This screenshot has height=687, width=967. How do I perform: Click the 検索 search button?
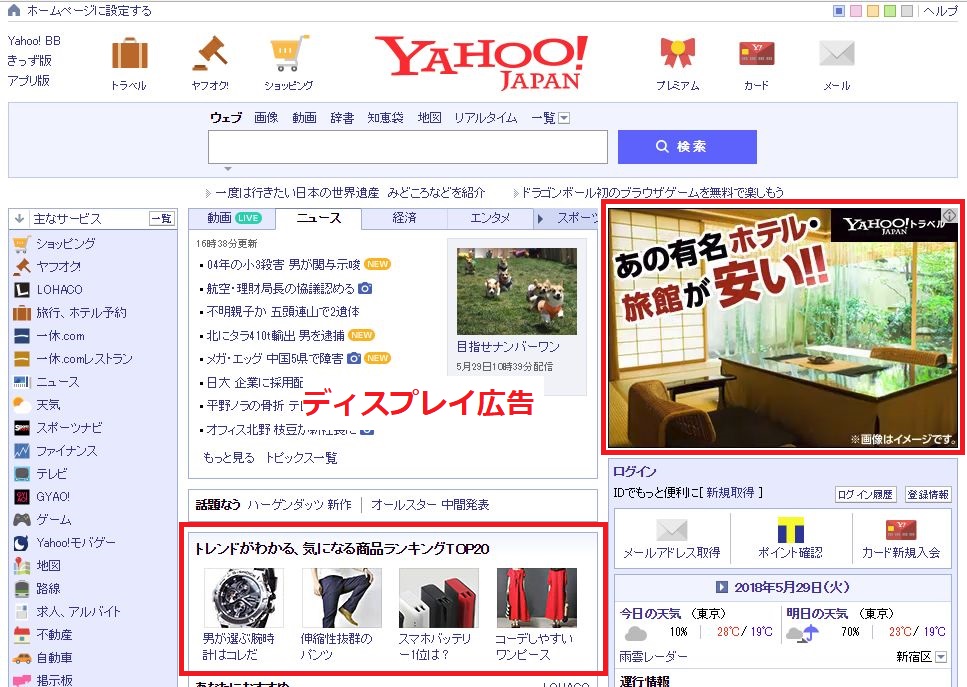pos(687,147)
